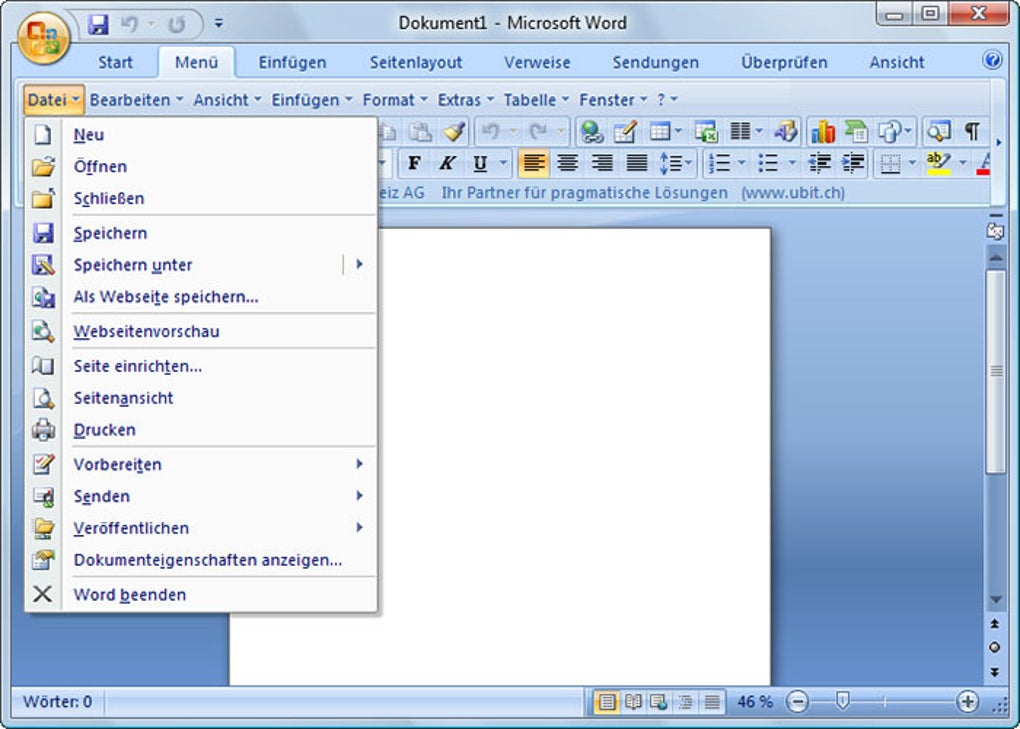
Task: Toggle the left alignment button
Action: pyautogui.click(x=535, y=163)
